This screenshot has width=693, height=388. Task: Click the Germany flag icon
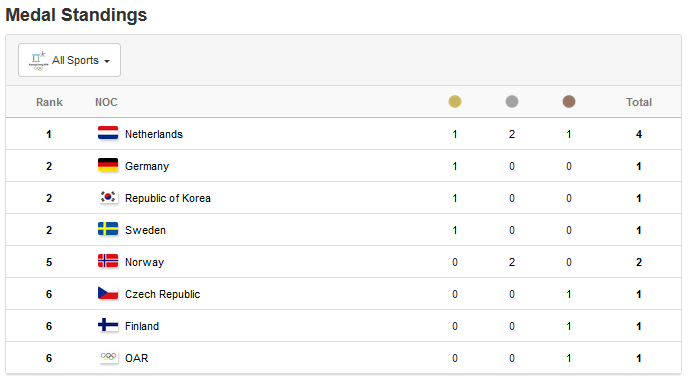pyautogui.click(x=108, y=165)
